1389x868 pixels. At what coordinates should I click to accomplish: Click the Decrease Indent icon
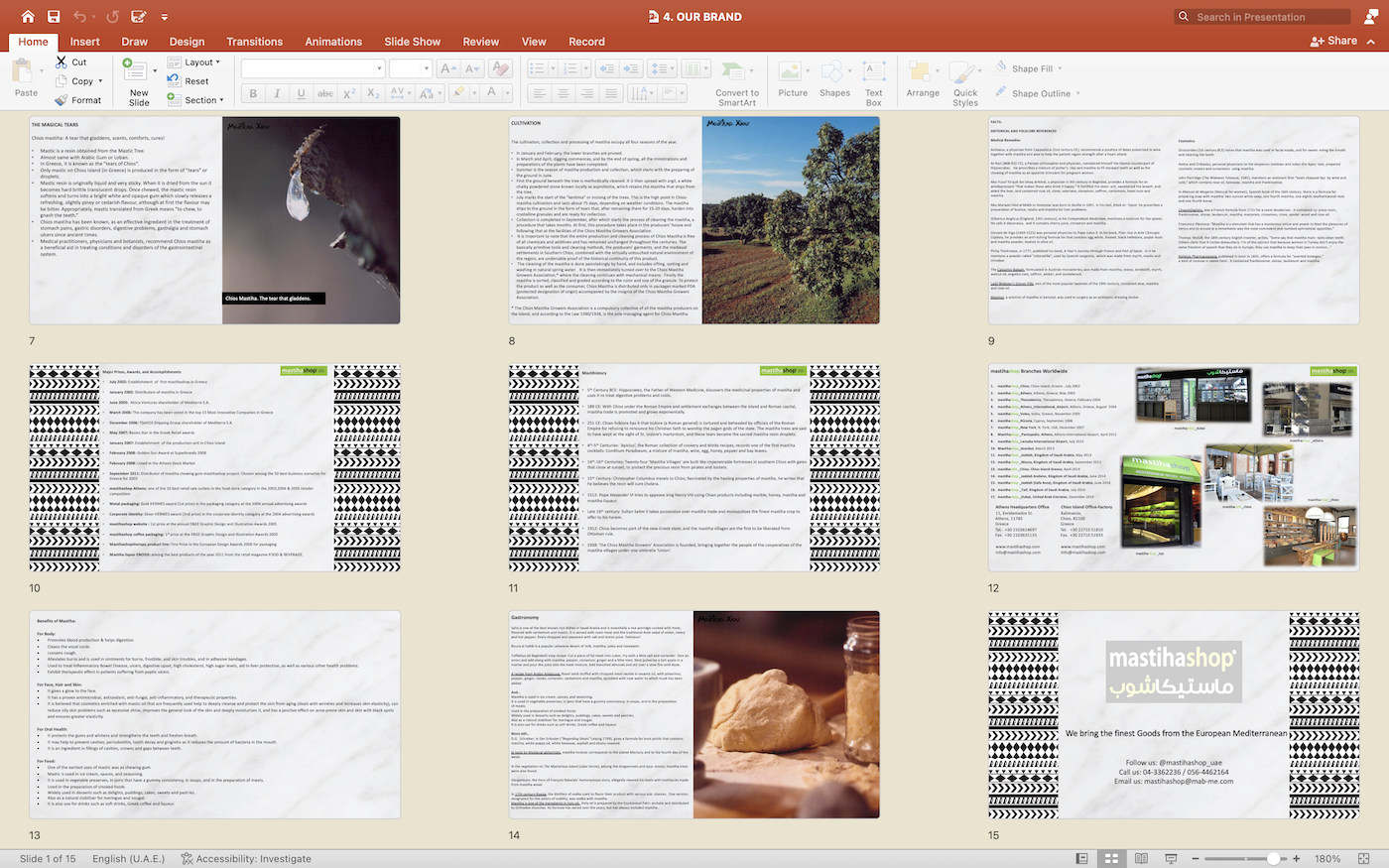[x=605, y=68]
